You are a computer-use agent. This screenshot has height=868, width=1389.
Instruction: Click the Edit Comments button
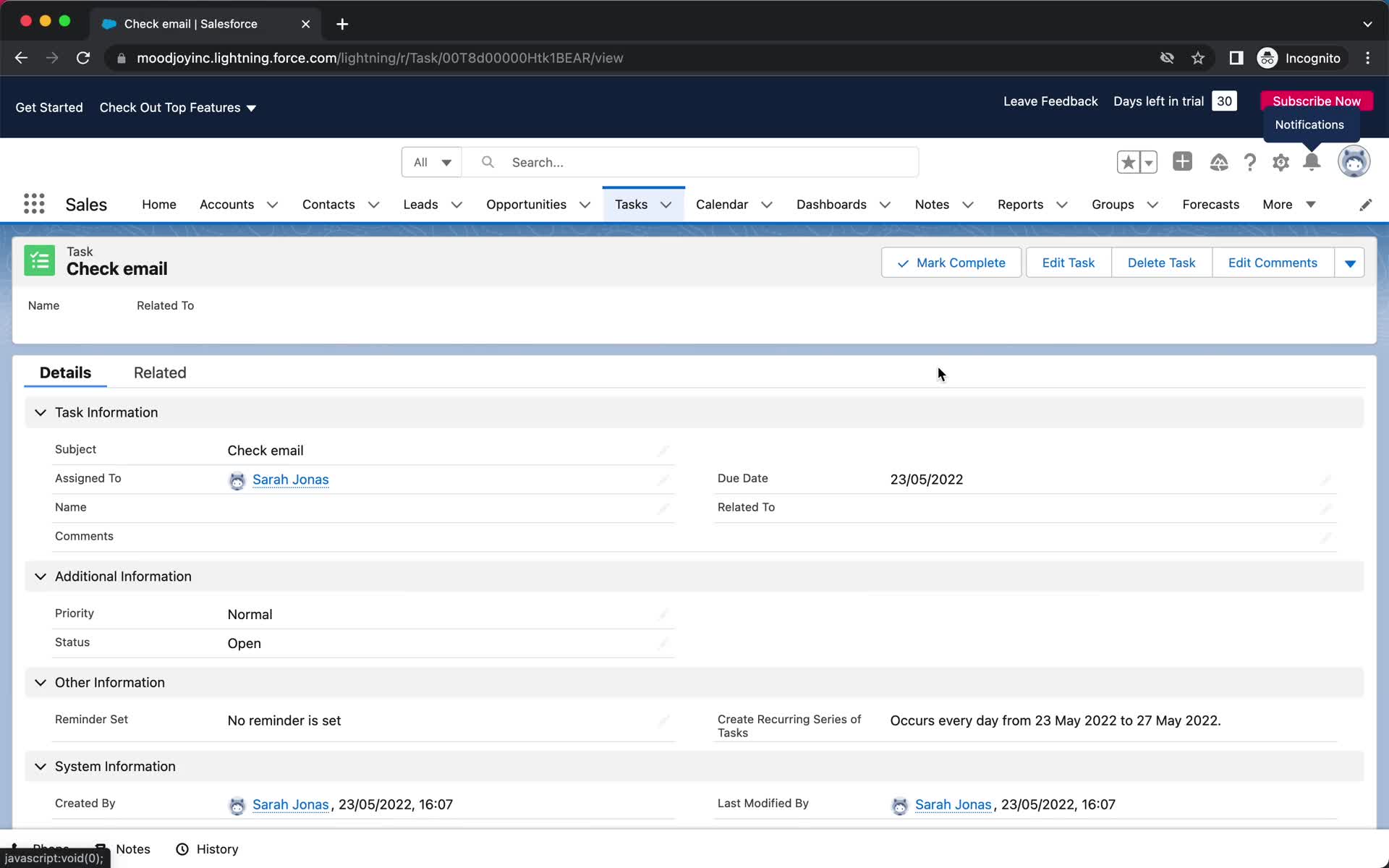(1273, 263)
